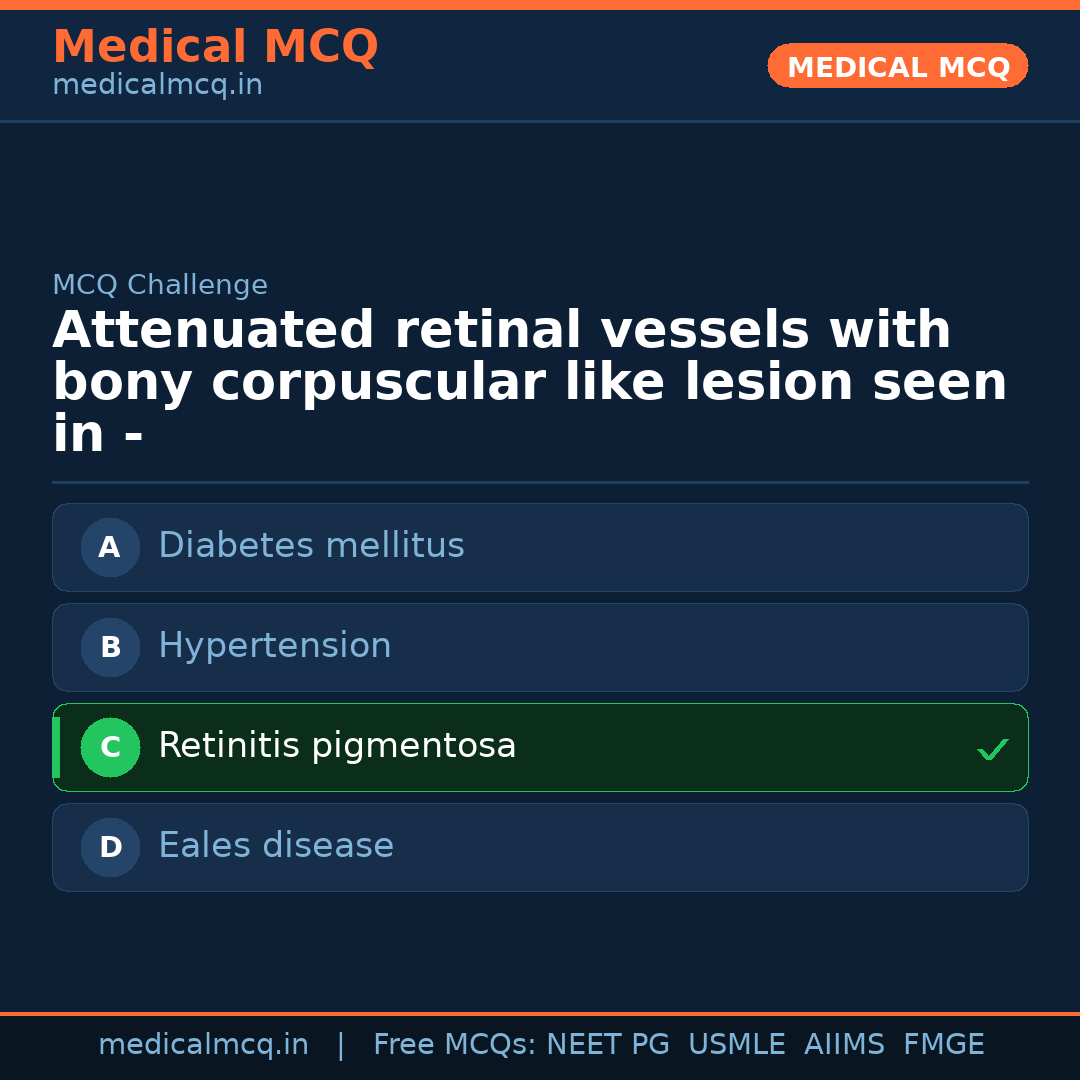Open the medicalmcq.in link under the logo
The height and width of the screenshot is (1080, 1080).
click(x=157, y=85)
